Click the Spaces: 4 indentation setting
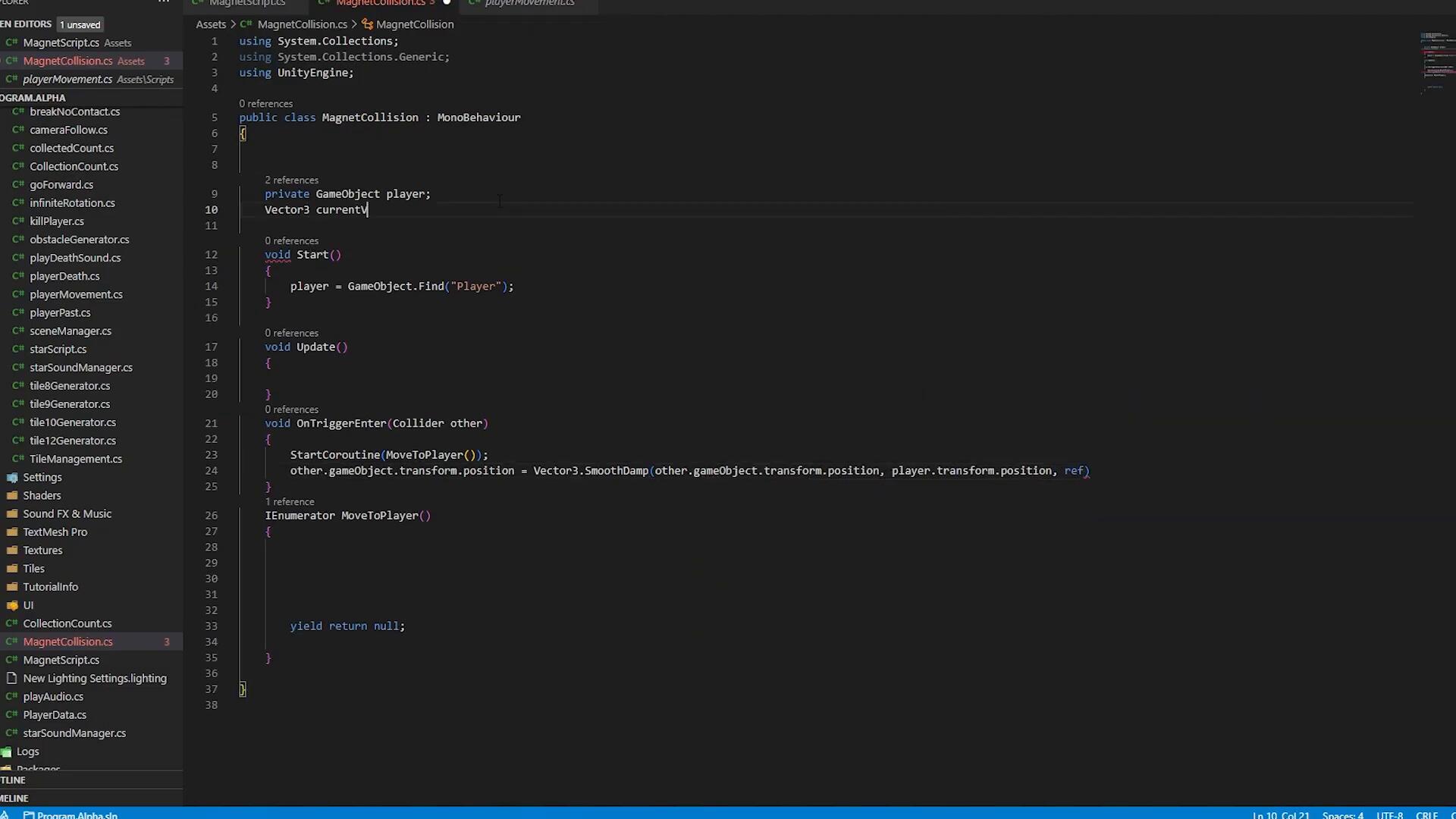The image size is (1456, 819). tap(1342, 815)
